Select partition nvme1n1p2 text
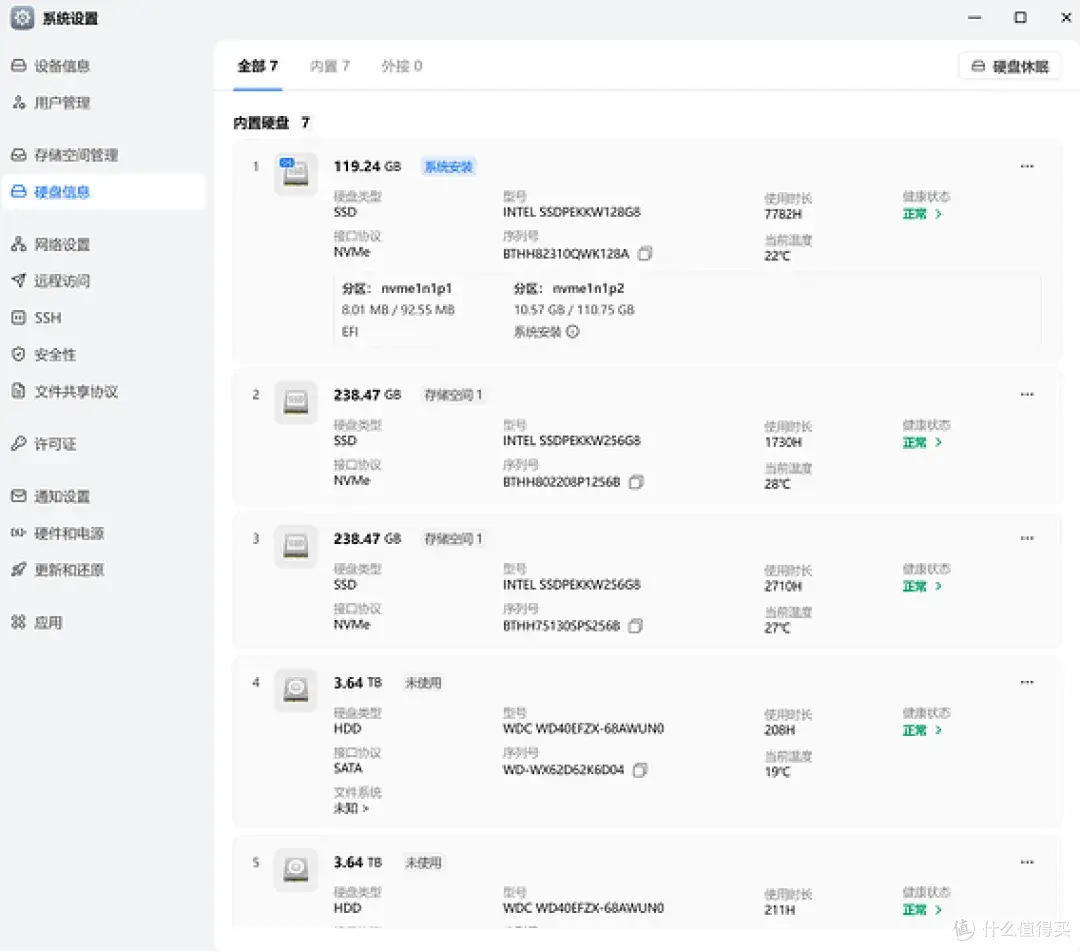Viewport: 1080px width, 951px height. click(588, 289)
